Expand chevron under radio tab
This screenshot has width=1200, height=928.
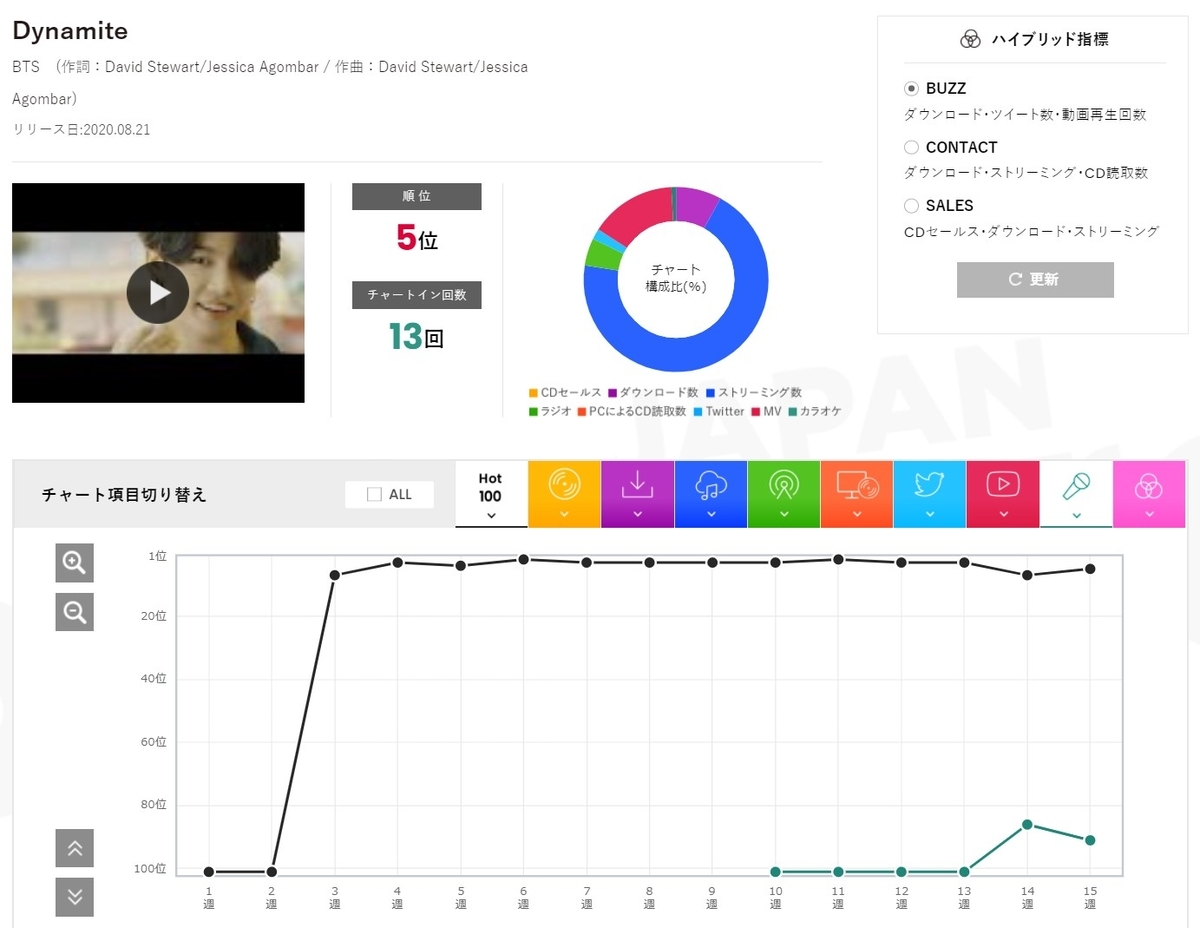(x=784, y=516)
